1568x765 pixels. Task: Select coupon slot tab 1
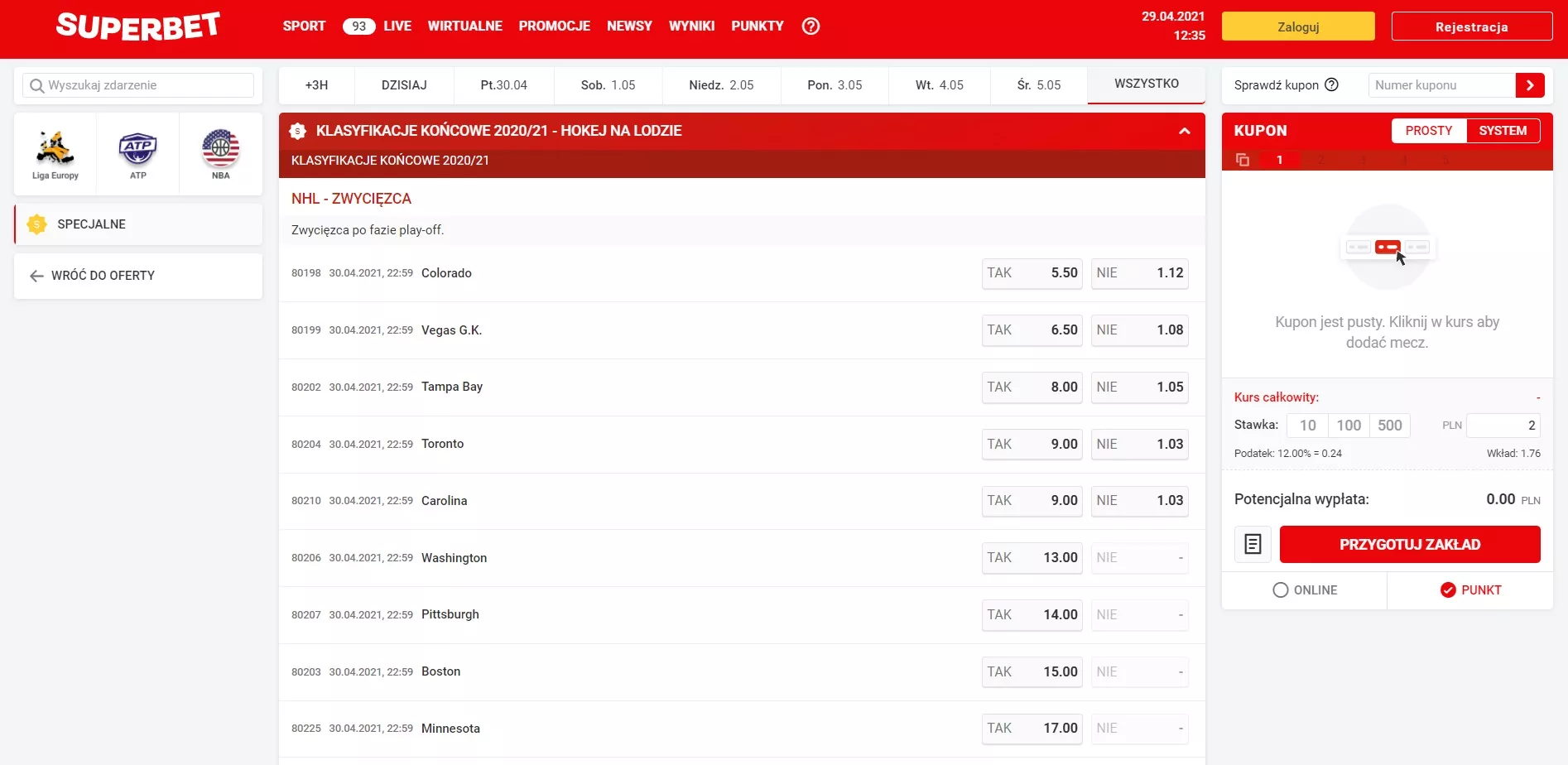click(x=1279, y=160)
